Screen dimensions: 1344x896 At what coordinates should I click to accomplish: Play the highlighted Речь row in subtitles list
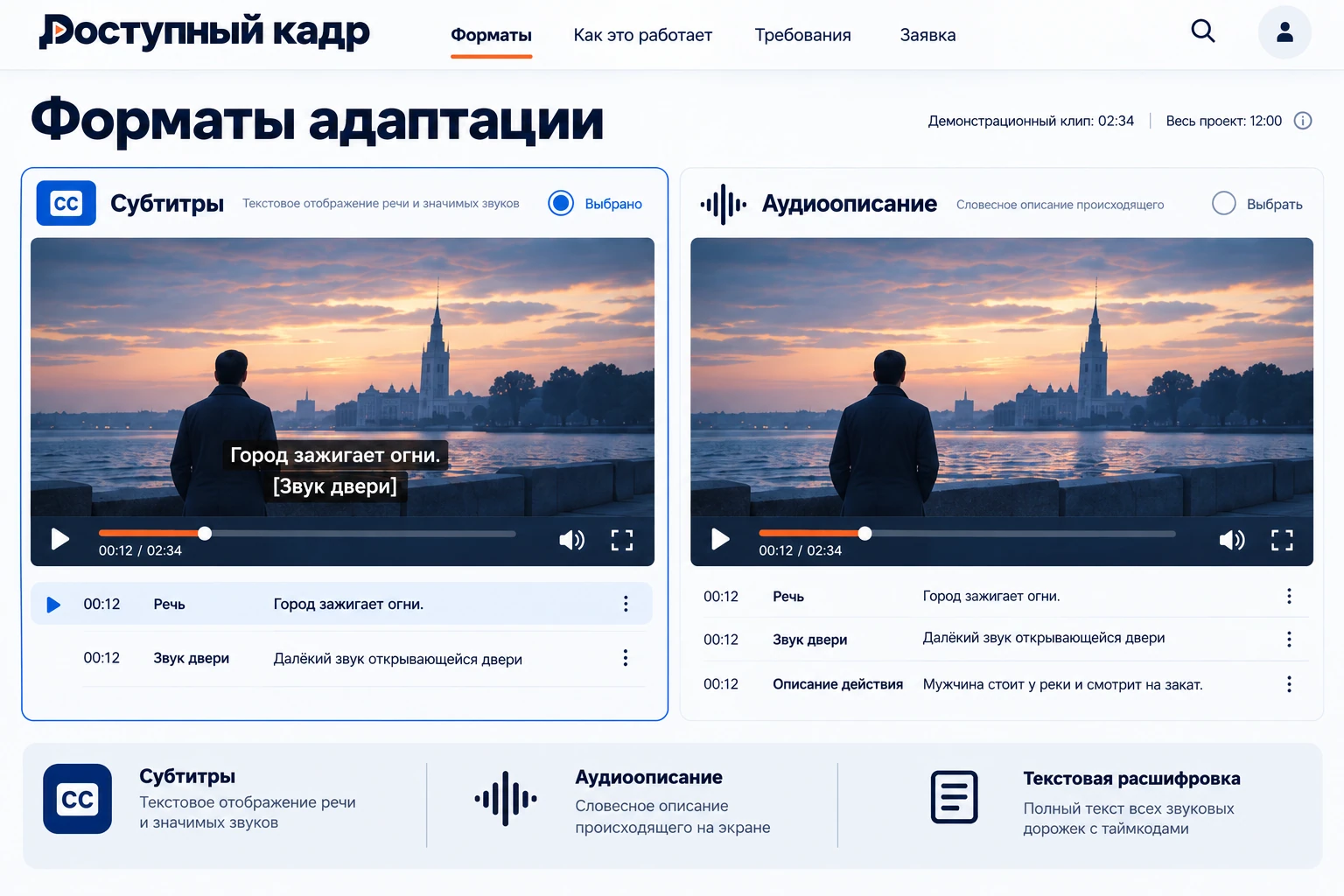(53, 605)
